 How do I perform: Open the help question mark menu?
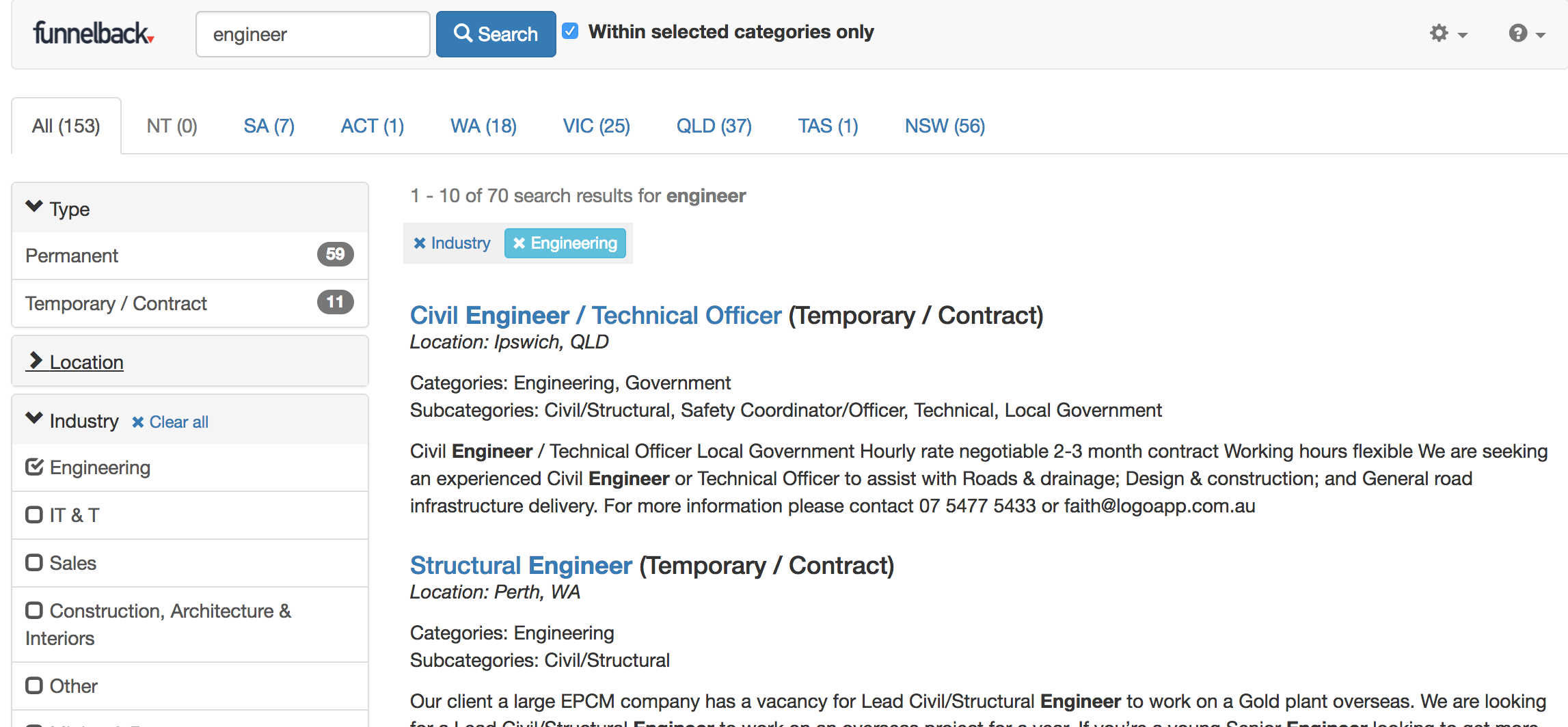click(x=1525, y=33)
